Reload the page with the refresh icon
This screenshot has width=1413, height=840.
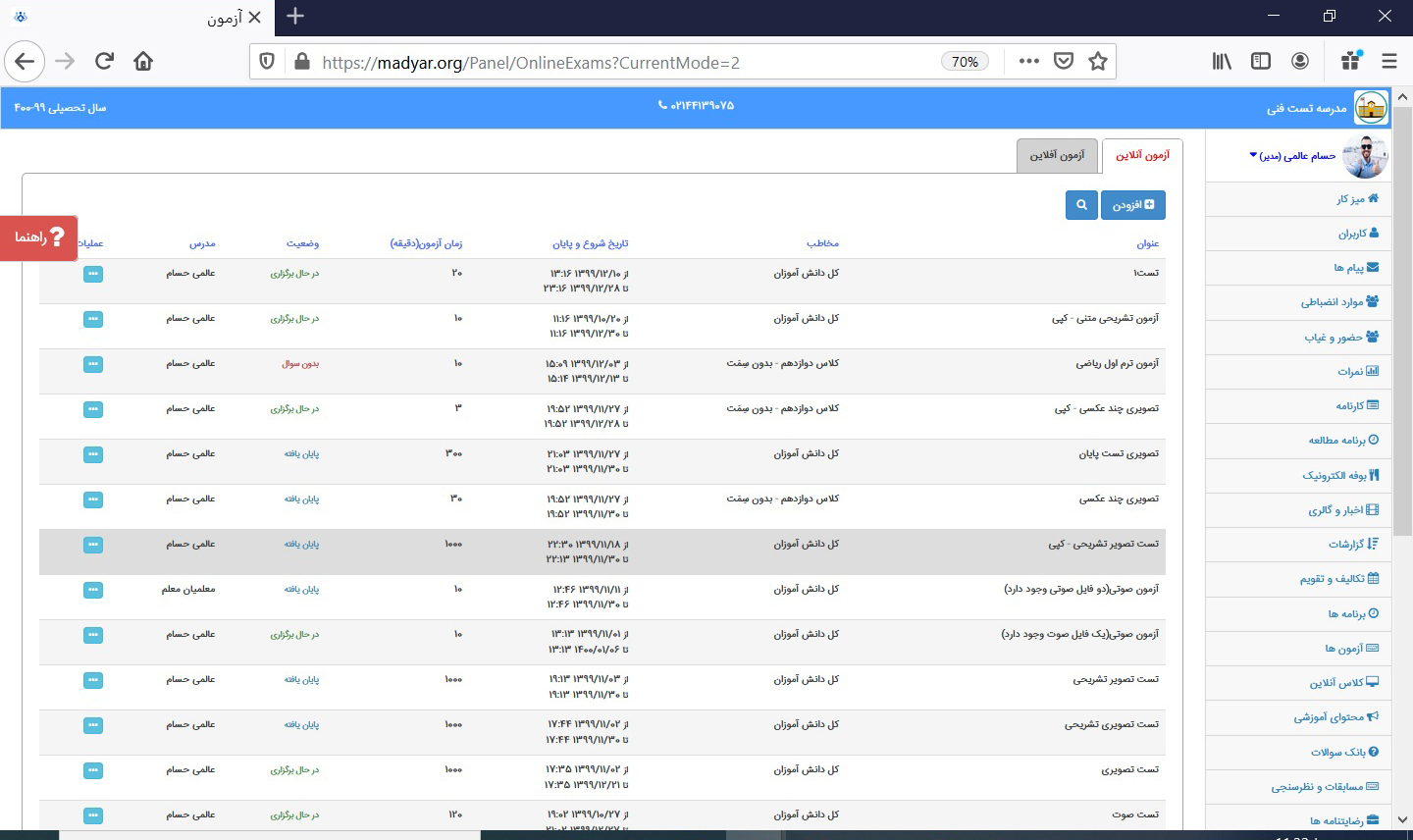104,61
